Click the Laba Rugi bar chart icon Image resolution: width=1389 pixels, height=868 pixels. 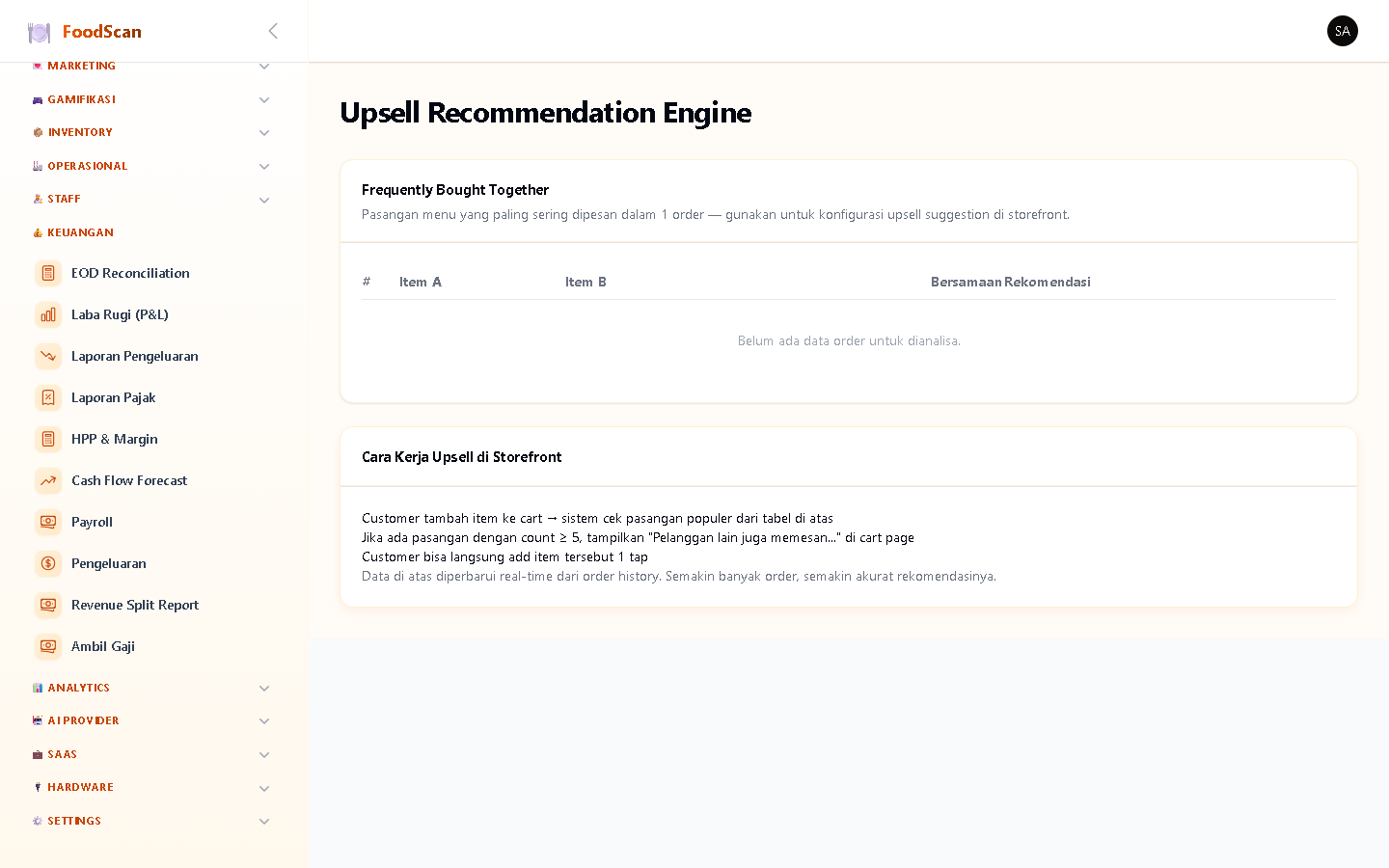pyautogui.click(x=48, y=314)
